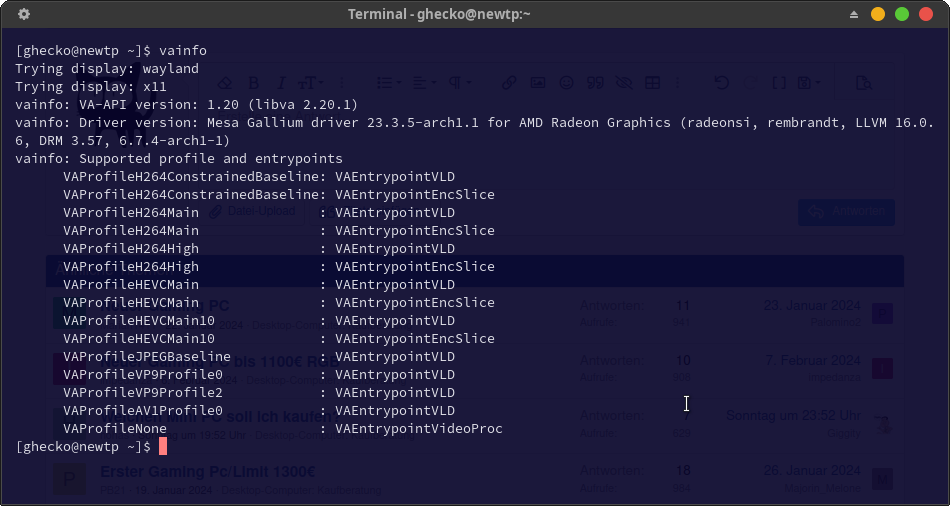Click '6, DRM 3.57, 6.7.4-arch1-1)' wrapped line

123,141
